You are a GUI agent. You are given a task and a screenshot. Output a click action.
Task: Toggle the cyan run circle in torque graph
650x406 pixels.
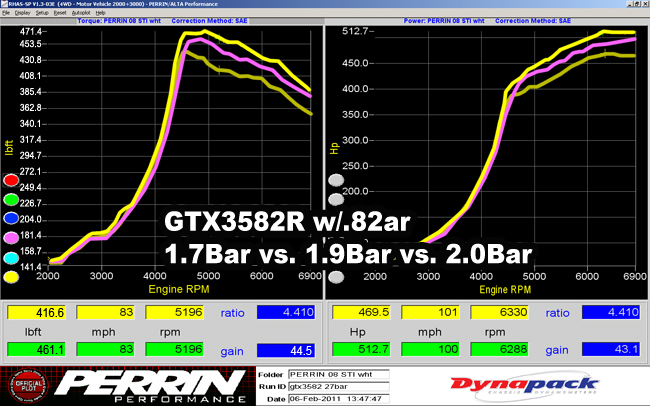[11, 258]
